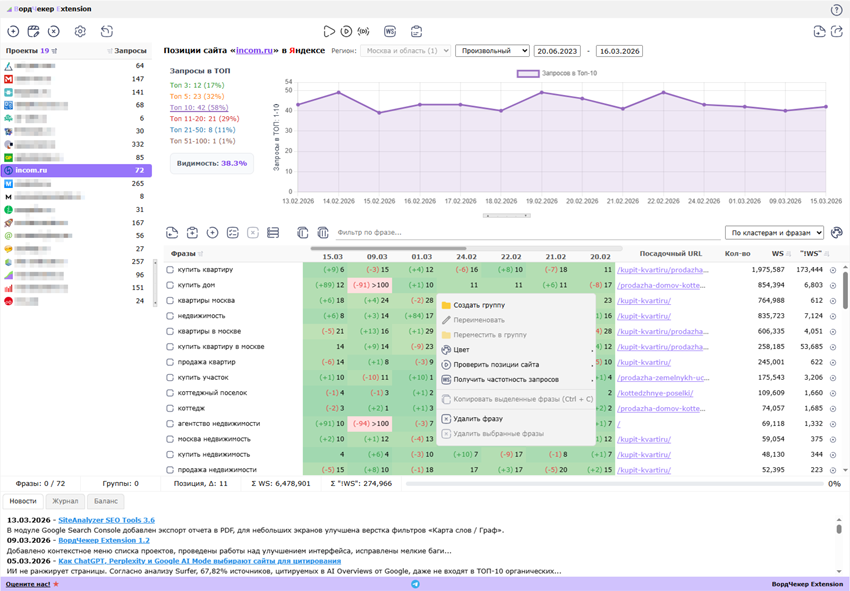The height and width of the screenshot is (591, 850).
Task: Click the palette icon beside cluster dropdown
Action: (x=837, y=233)
